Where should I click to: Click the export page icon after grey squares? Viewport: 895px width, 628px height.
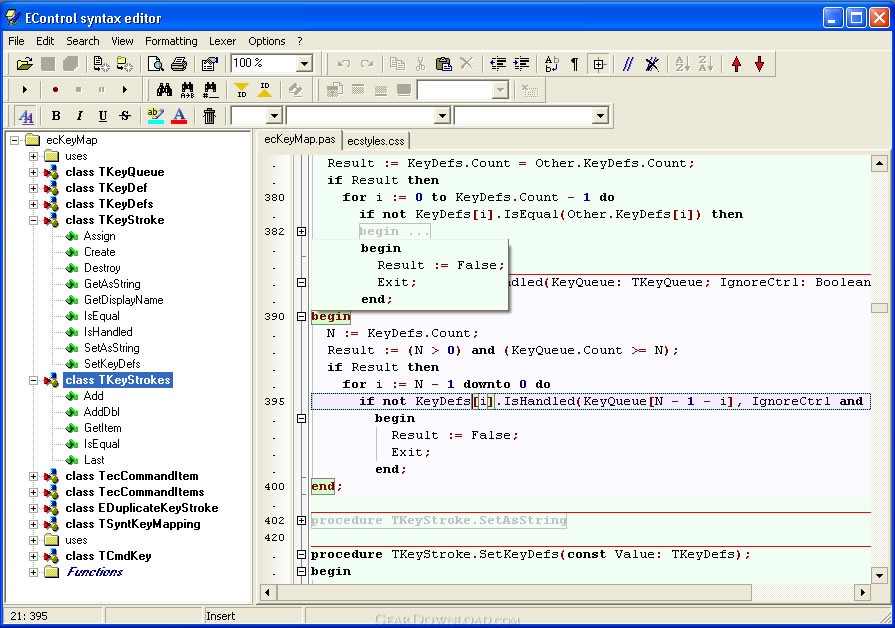click(102, 64)
